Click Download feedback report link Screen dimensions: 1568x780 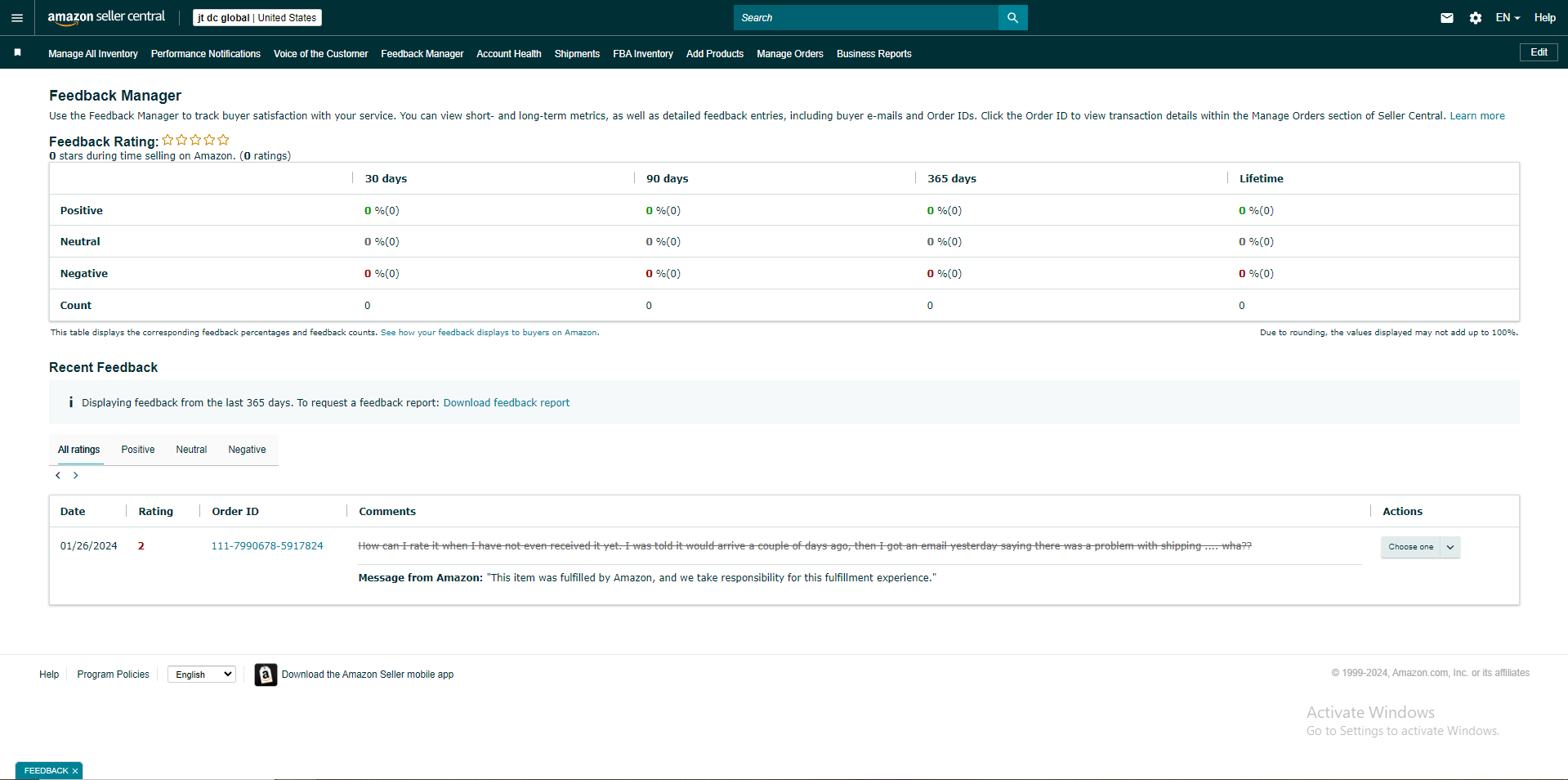[x=507, y=403]
